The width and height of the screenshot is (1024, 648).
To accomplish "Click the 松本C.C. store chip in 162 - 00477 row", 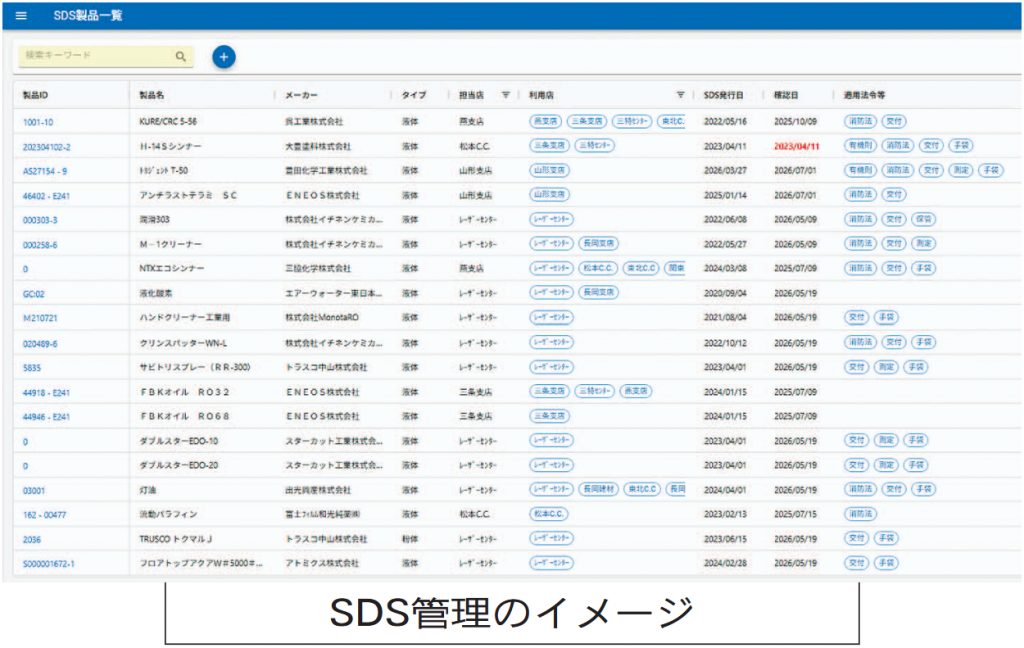I will pyautogui.click(x=549, y=514).
